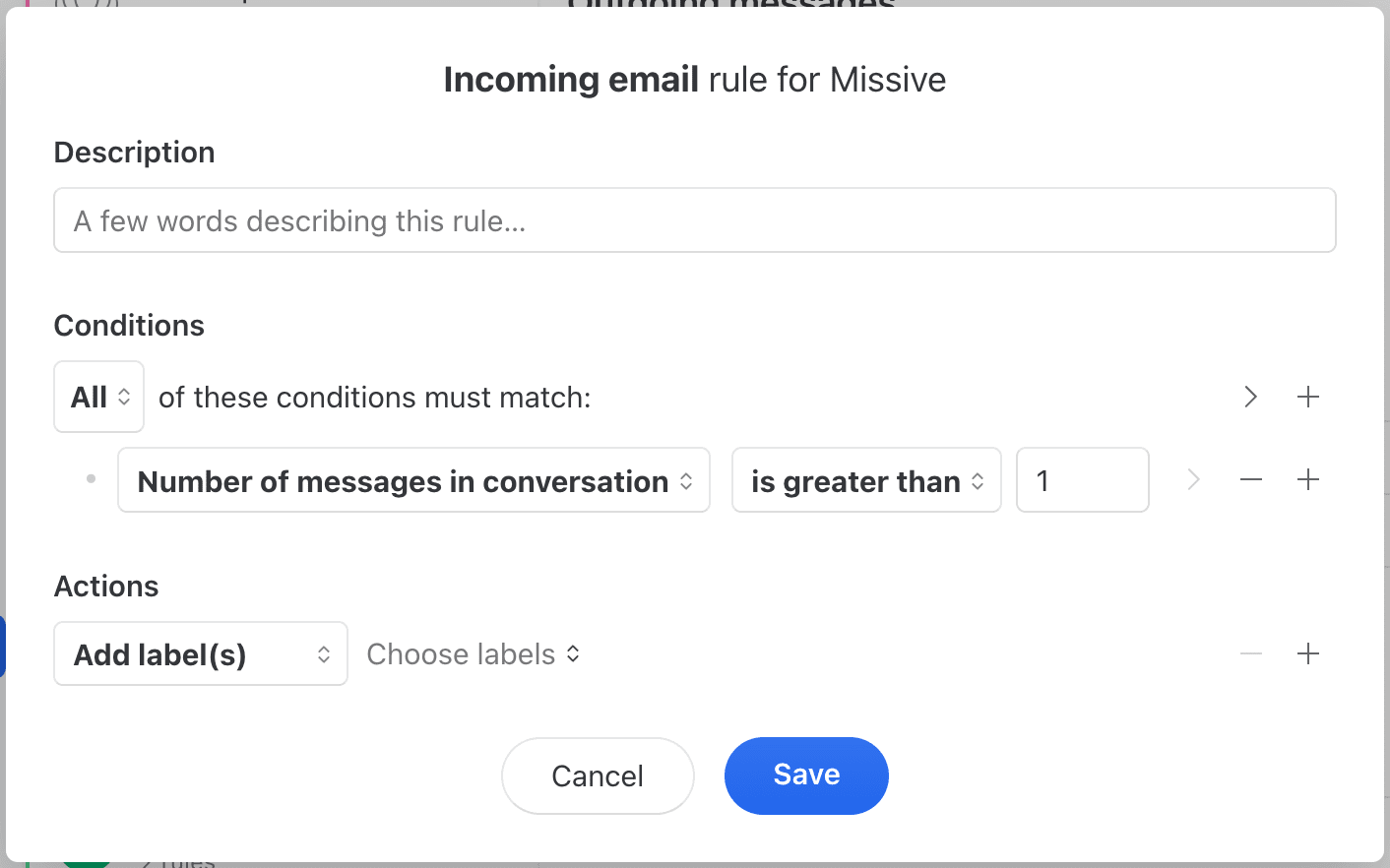Click the Description text field

694,220
